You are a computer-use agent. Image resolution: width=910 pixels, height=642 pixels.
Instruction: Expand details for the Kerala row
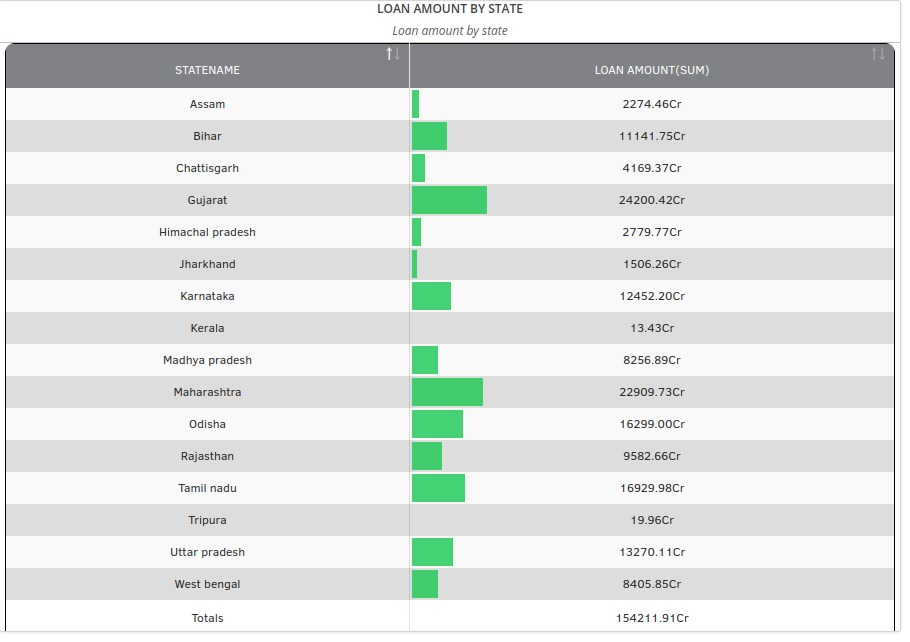tap(207, 328)
